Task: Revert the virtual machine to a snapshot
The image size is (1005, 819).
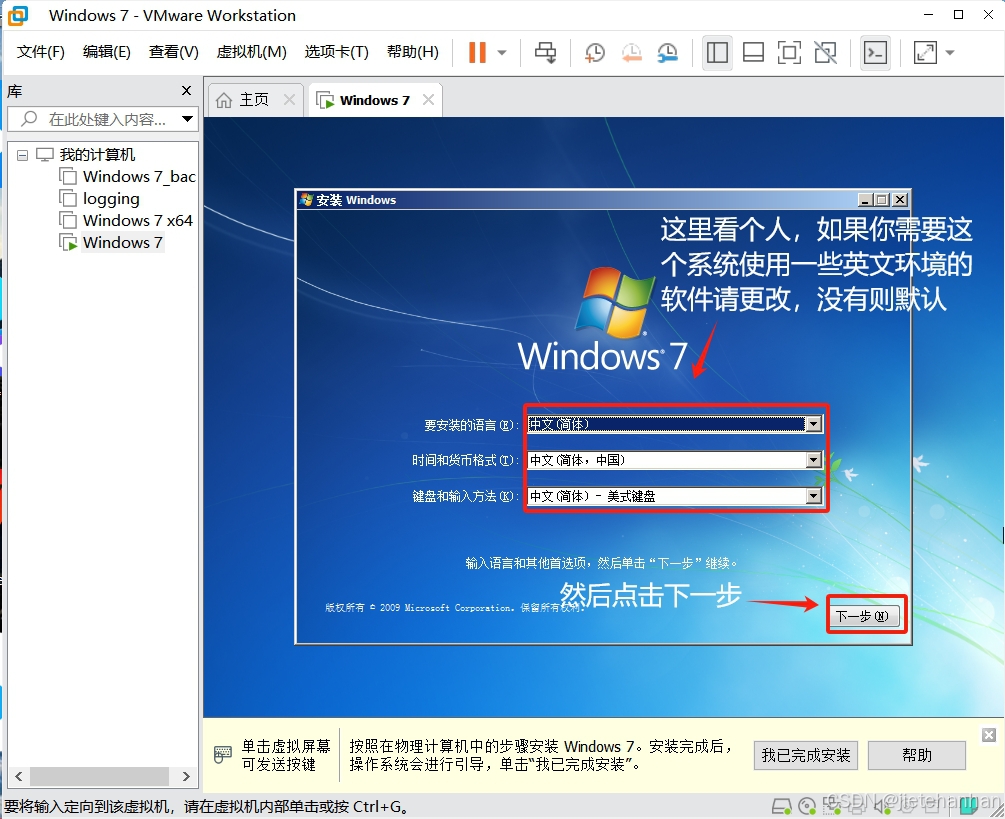Action: (x=631, y=53)
